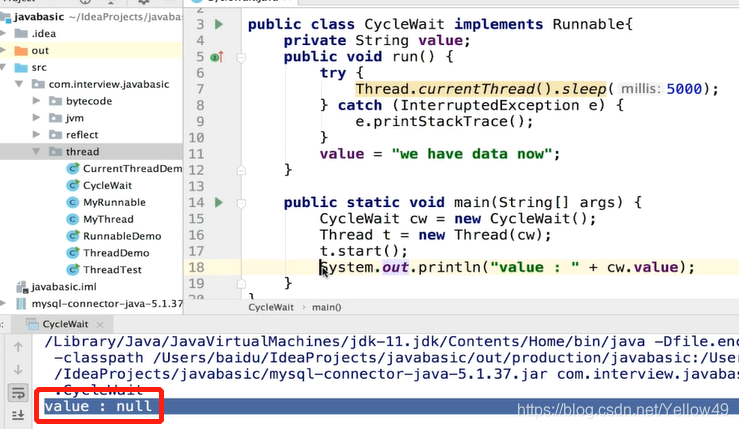Select the out folder

point(40,50)
